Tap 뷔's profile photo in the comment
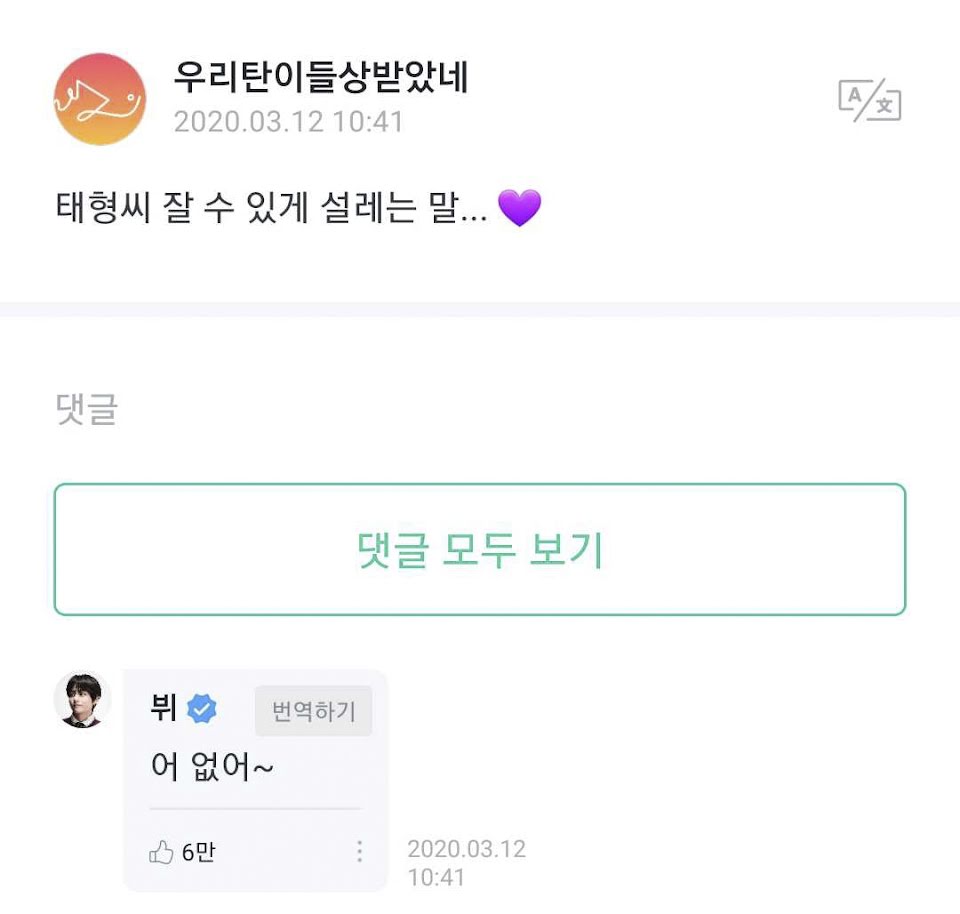 (81, 699)
